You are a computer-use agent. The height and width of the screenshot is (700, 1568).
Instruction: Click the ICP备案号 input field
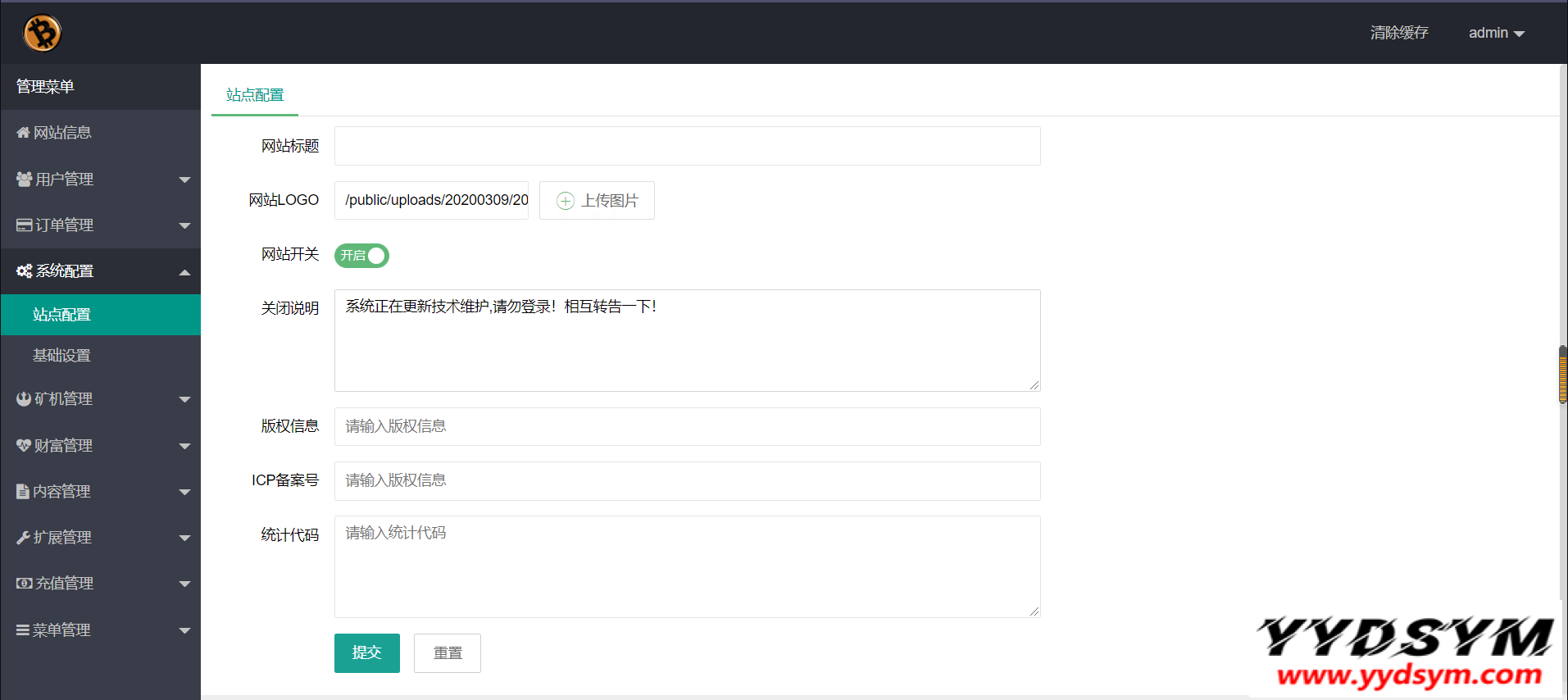[x=688, y=481]
